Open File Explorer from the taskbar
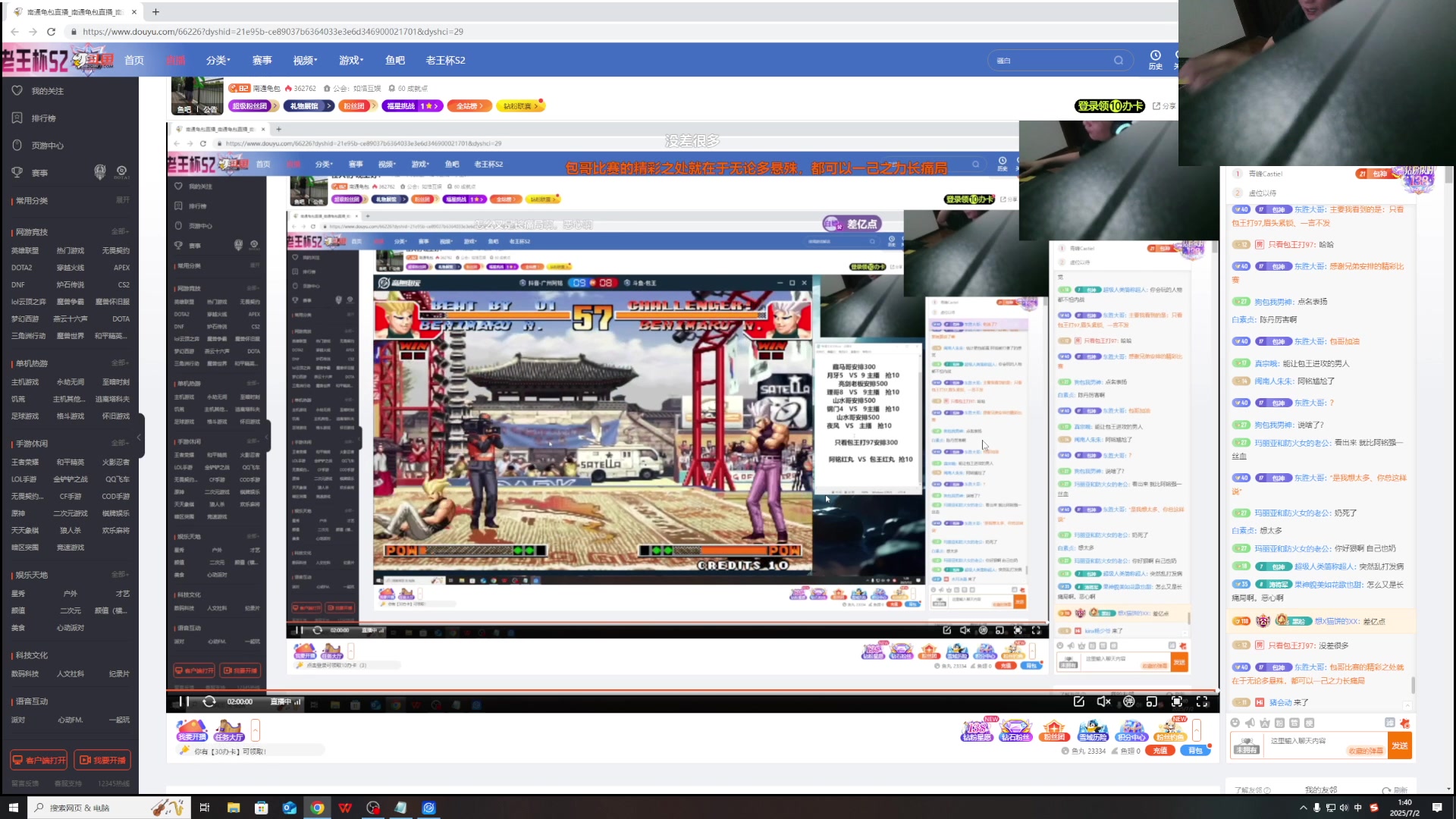 pos(234,808)
